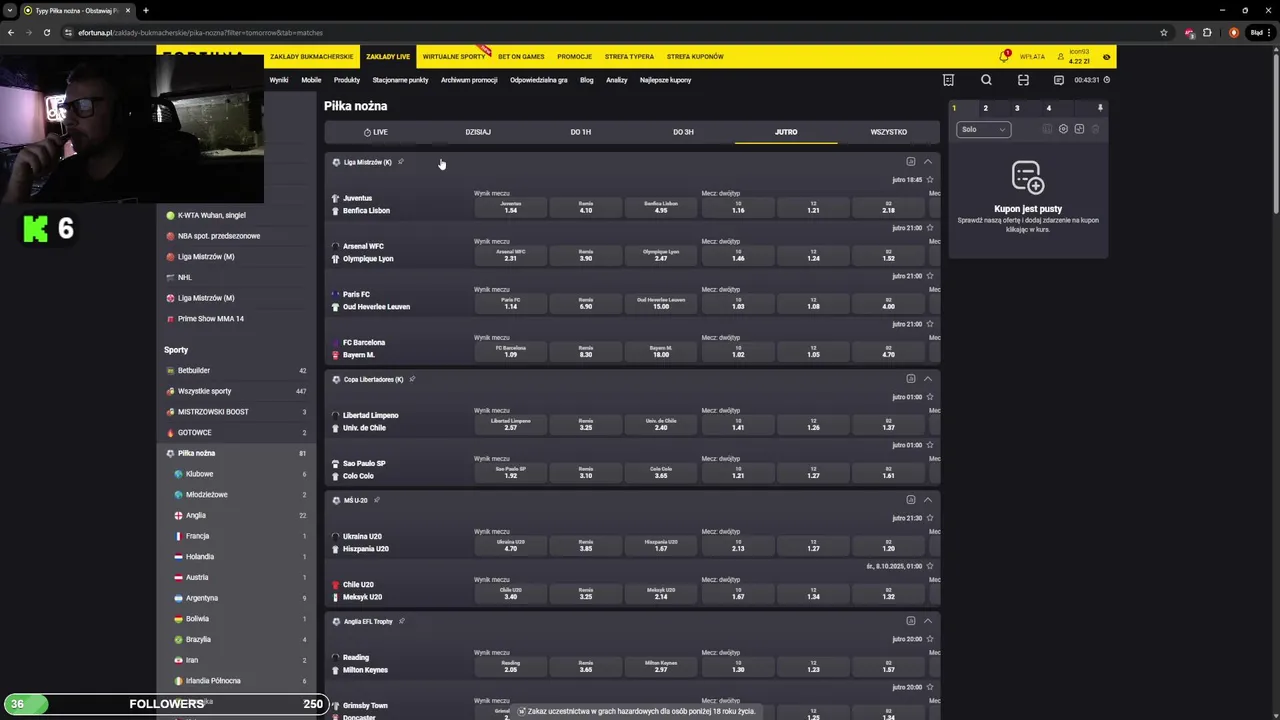Open the chat message icon
The height and width of the screenshot is (720, 1280).
tap(1058, 80)
